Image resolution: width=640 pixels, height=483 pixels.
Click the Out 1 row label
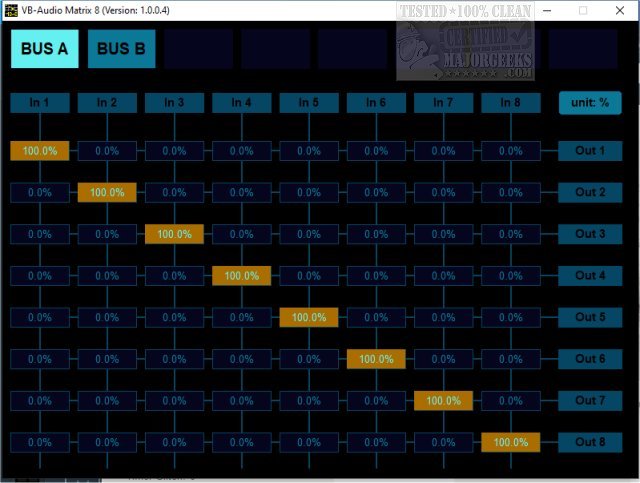pos(590,151)
